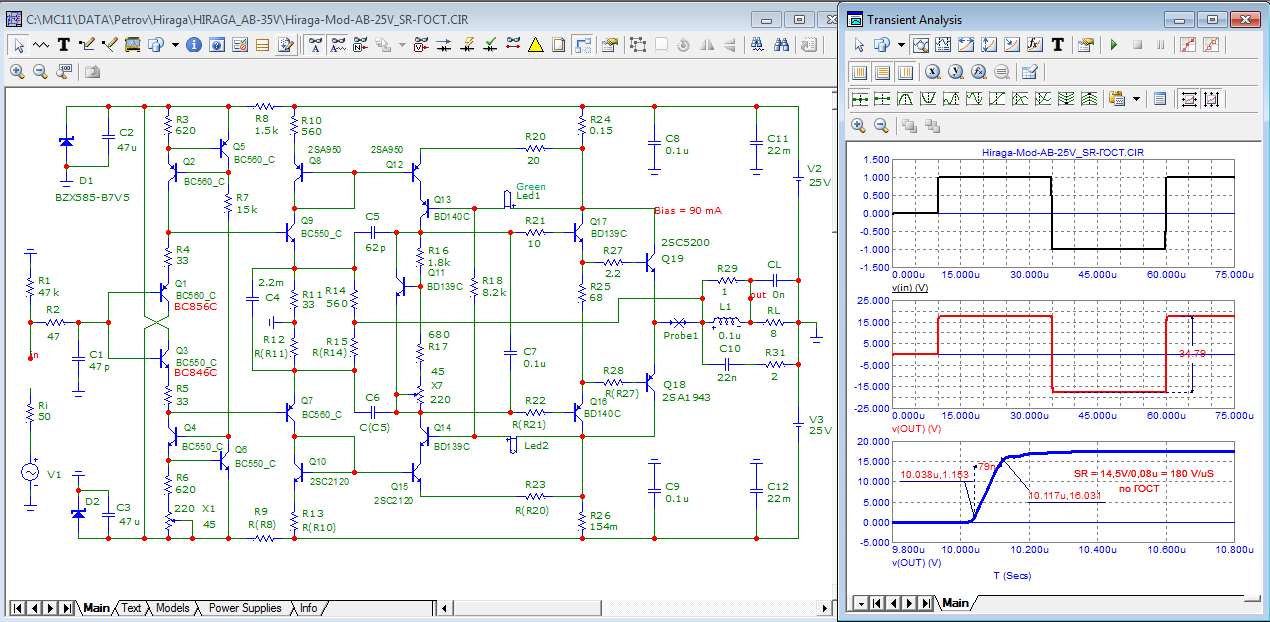
Task: Expand the clipboard paste dropdown in analysis toolbar
Action: [x=1137, y=99]
